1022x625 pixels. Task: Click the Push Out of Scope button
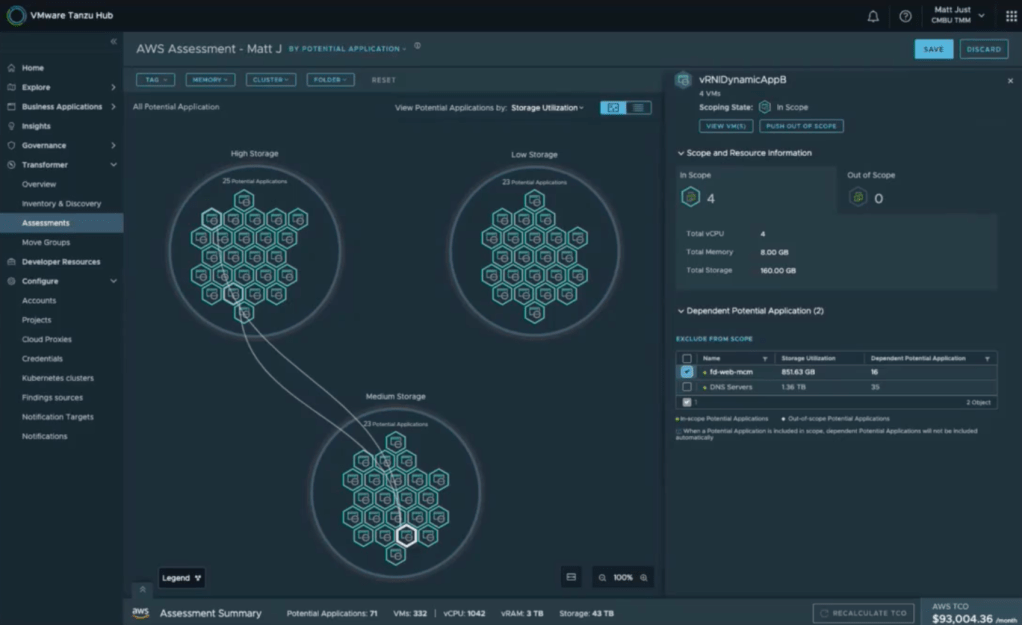click(801, 126)
